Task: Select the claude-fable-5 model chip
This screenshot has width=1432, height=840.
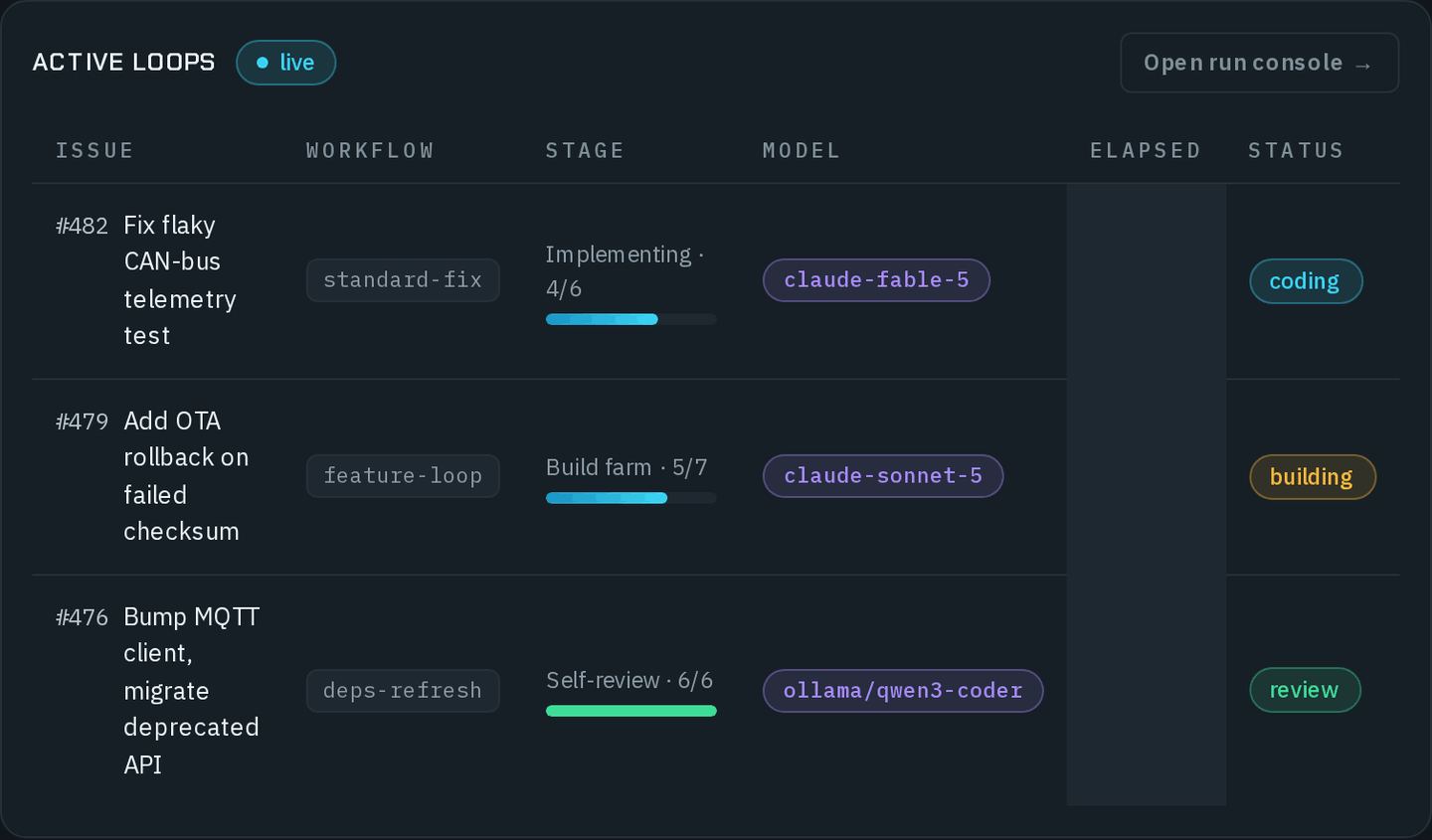Action: [876, 280]
